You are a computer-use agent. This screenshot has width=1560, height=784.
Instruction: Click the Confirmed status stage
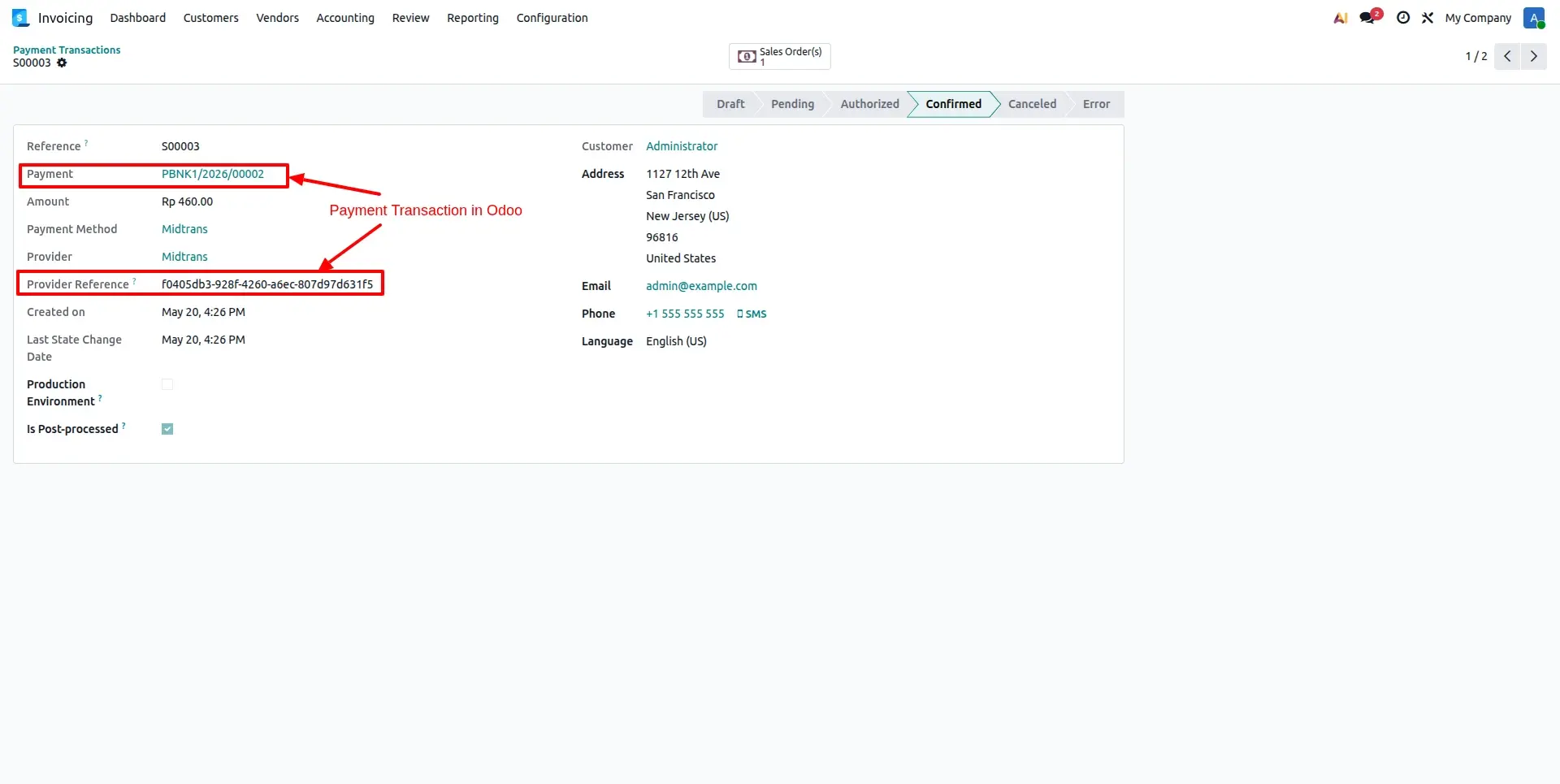tap(953, 104)
